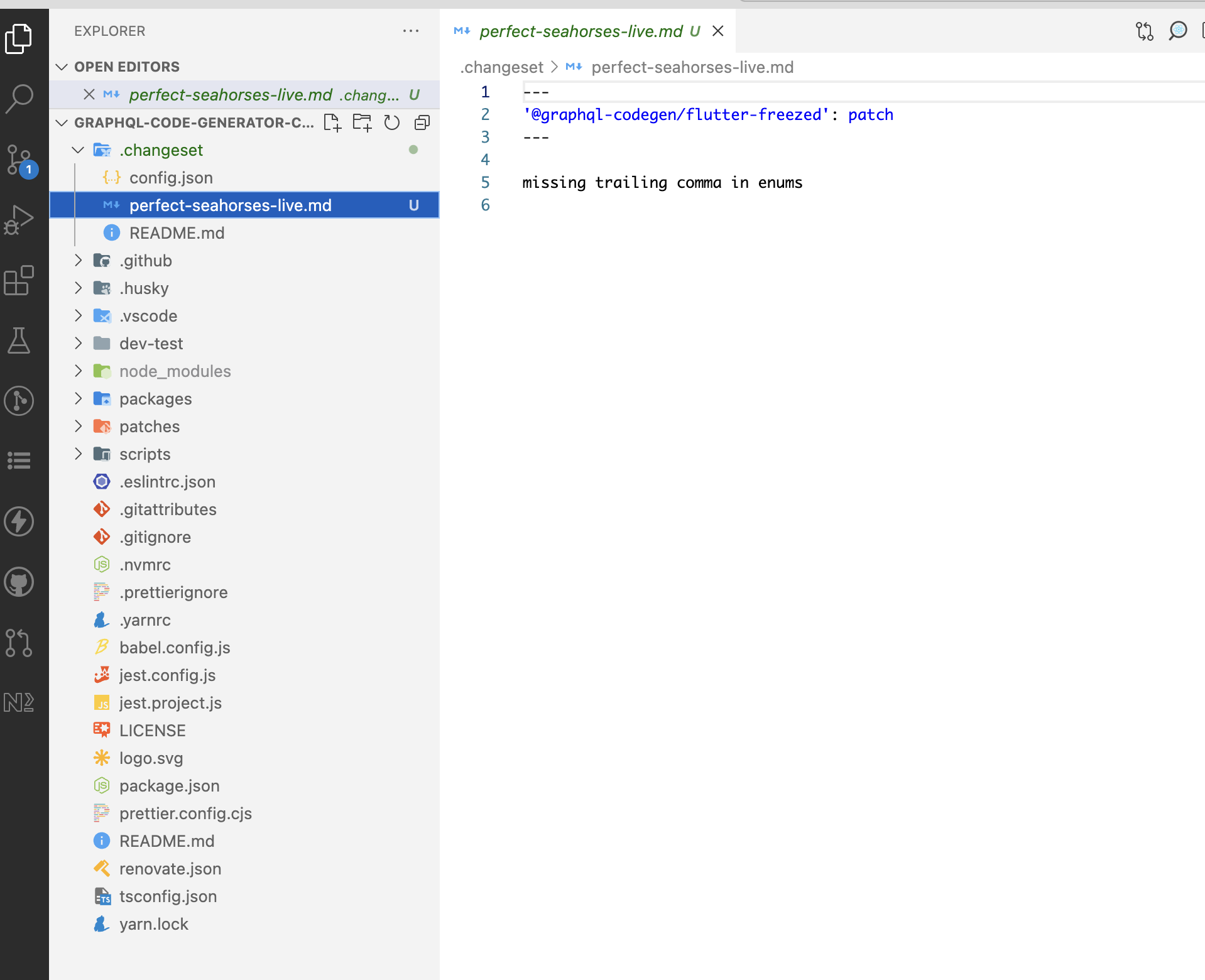Collapse the GRAPHQL-CODE-GENERATOR project section
The width and height of the screenshot is (1205, 980).
62,122
